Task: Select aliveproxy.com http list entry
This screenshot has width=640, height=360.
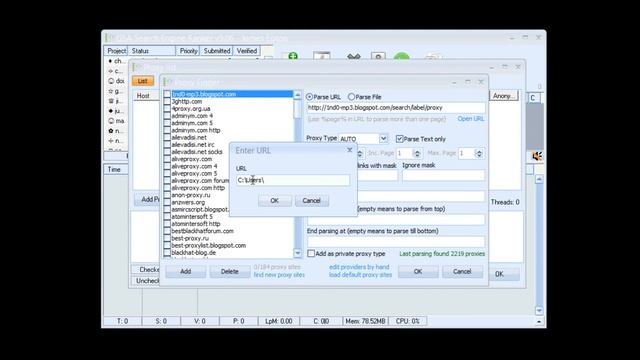Action: [x=198, y=188]
